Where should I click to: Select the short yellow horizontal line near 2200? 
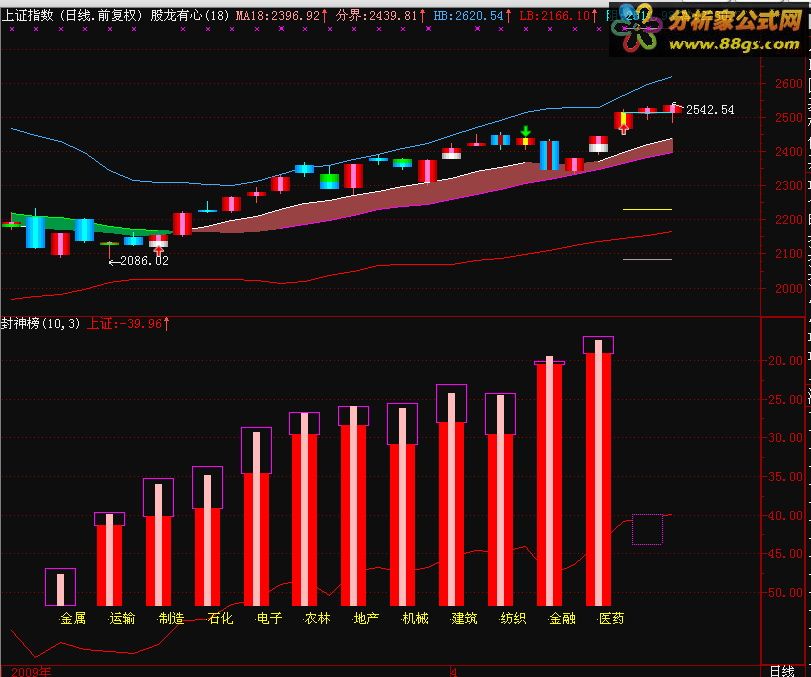click(647, 209)
